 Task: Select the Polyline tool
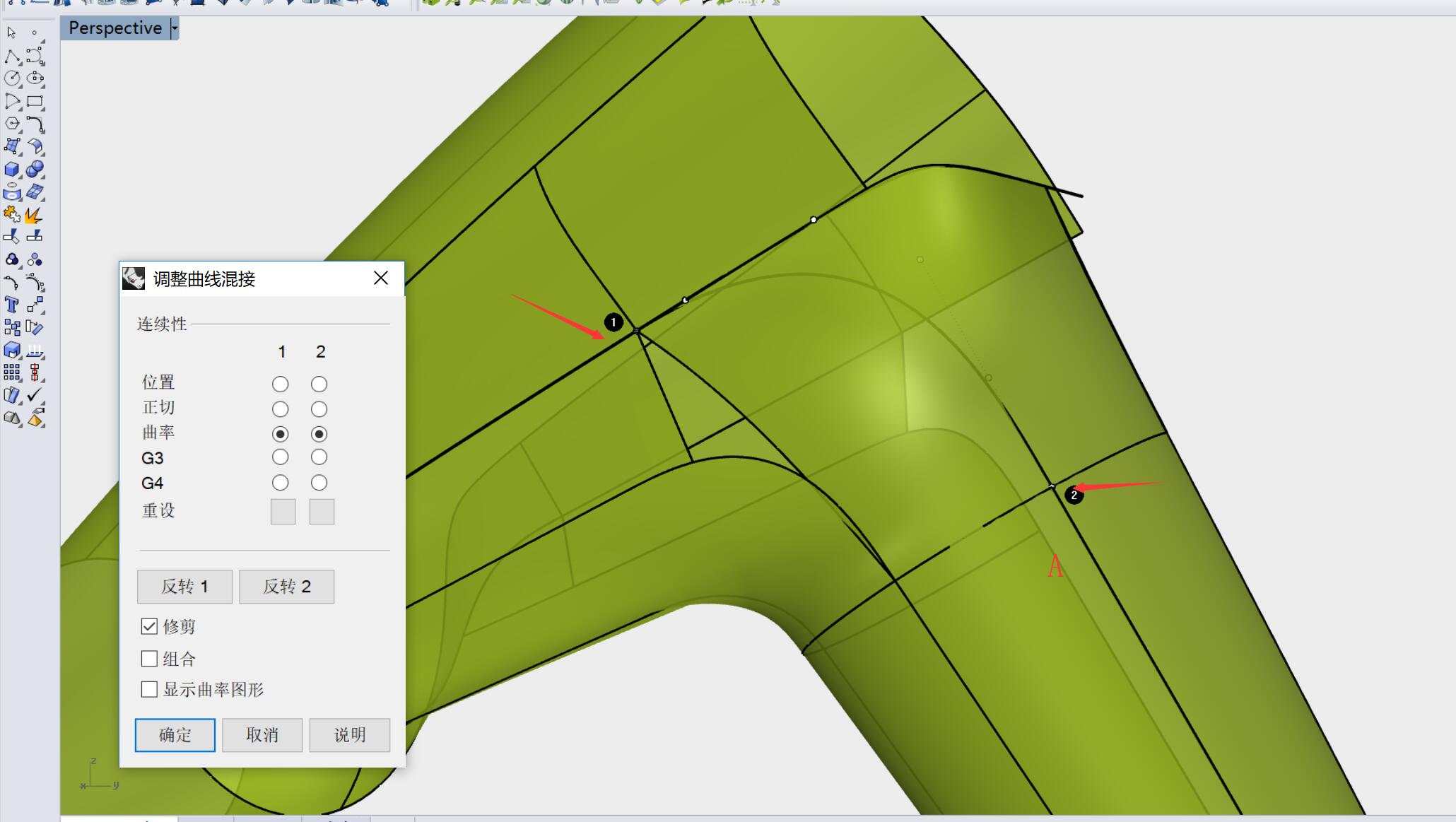[12, 56]
